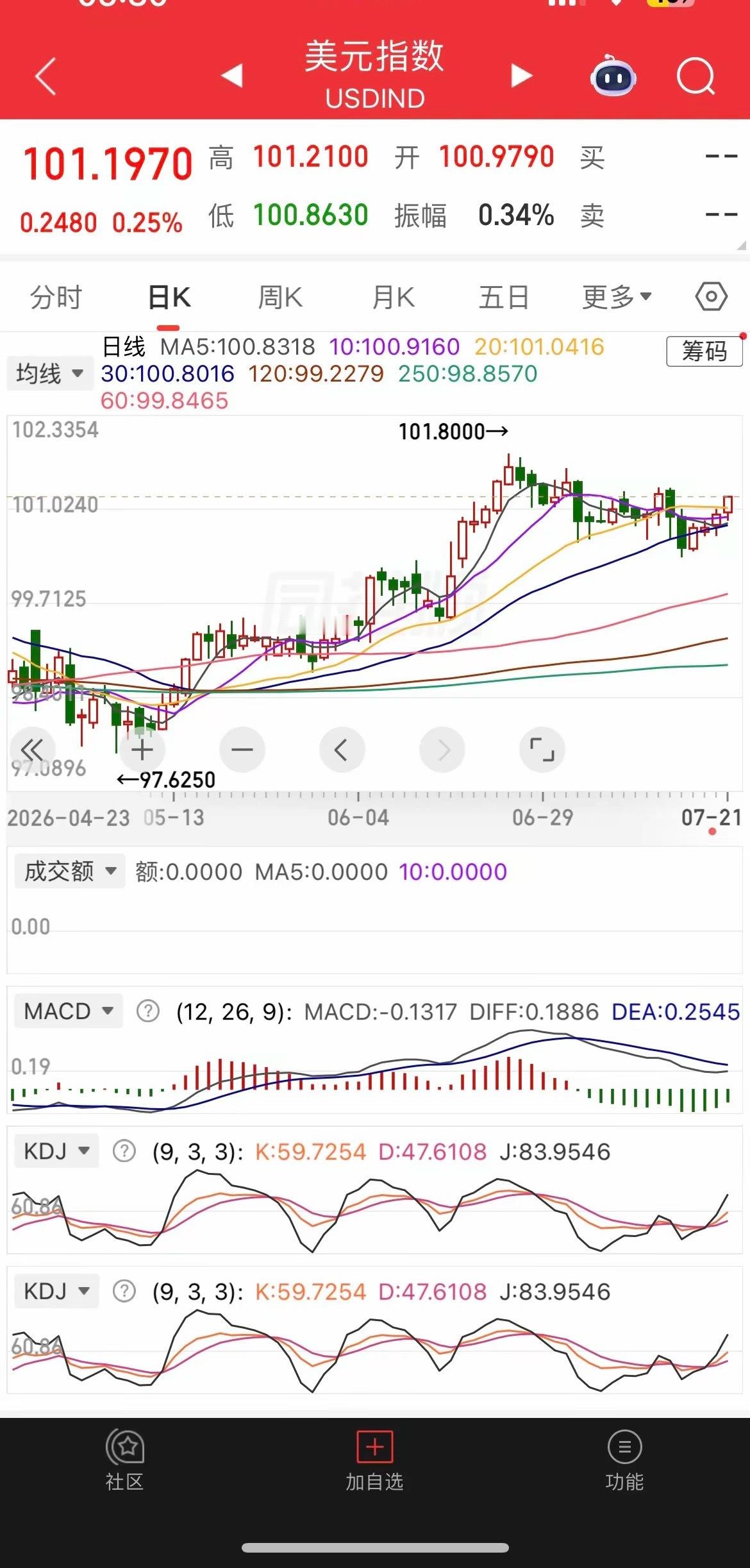Viewport: 750px width, 1568px height.
Task: Add to watchlist with 加自选
Action: click(374, 1460)
